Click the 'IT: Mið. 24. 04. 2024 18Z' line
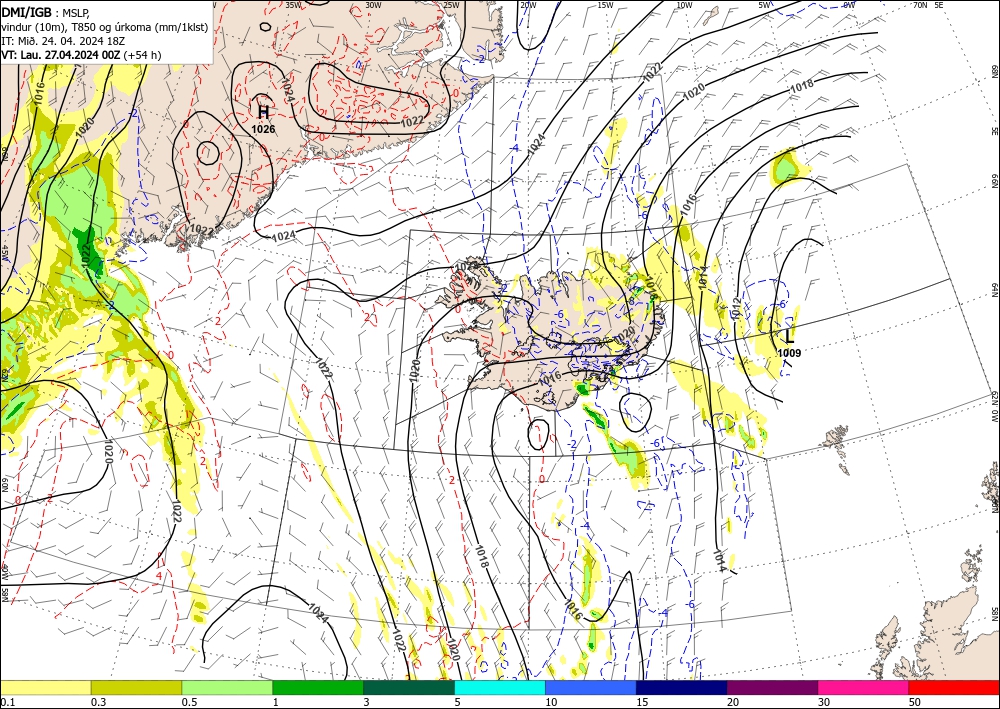Image resolution: width=1000 pixels, height=709 pixels. [64, 40]
